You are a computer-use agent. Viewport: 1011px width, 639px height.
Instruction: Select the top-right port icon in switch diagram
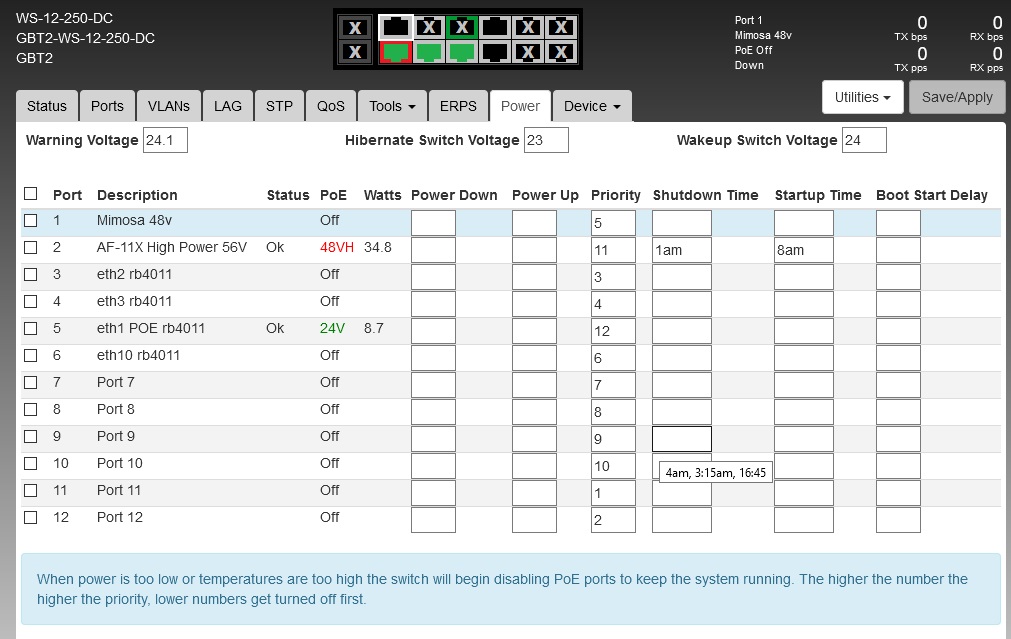[x=562, y=27]
